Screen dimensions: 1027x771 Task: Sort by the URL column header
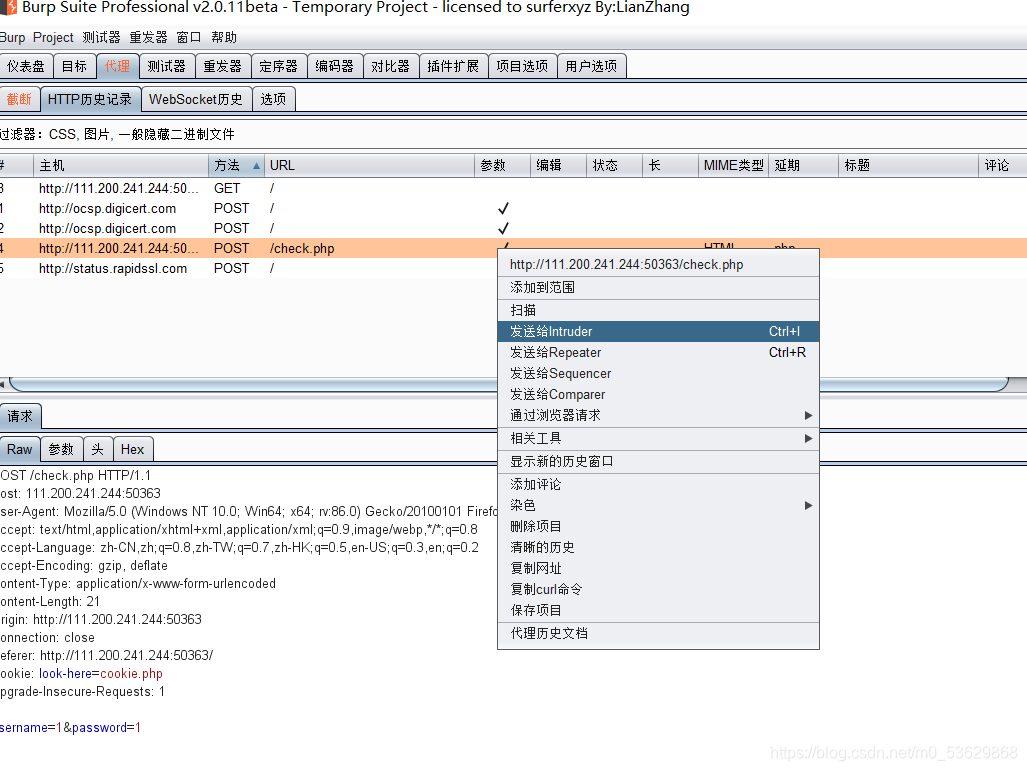pos(369,165)
